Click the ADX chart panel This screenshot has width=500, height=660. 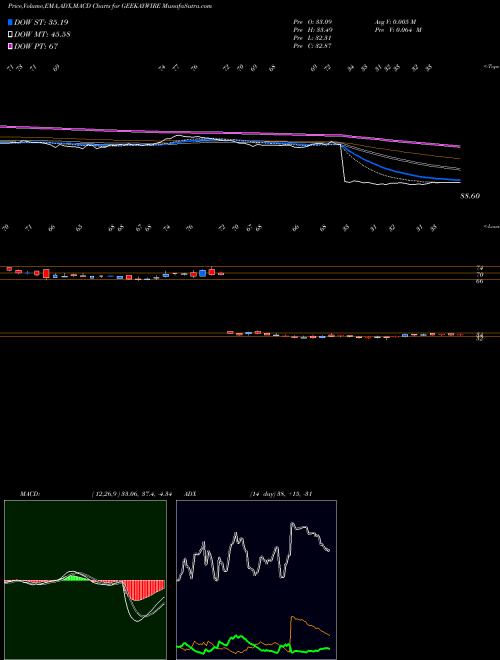256,580
